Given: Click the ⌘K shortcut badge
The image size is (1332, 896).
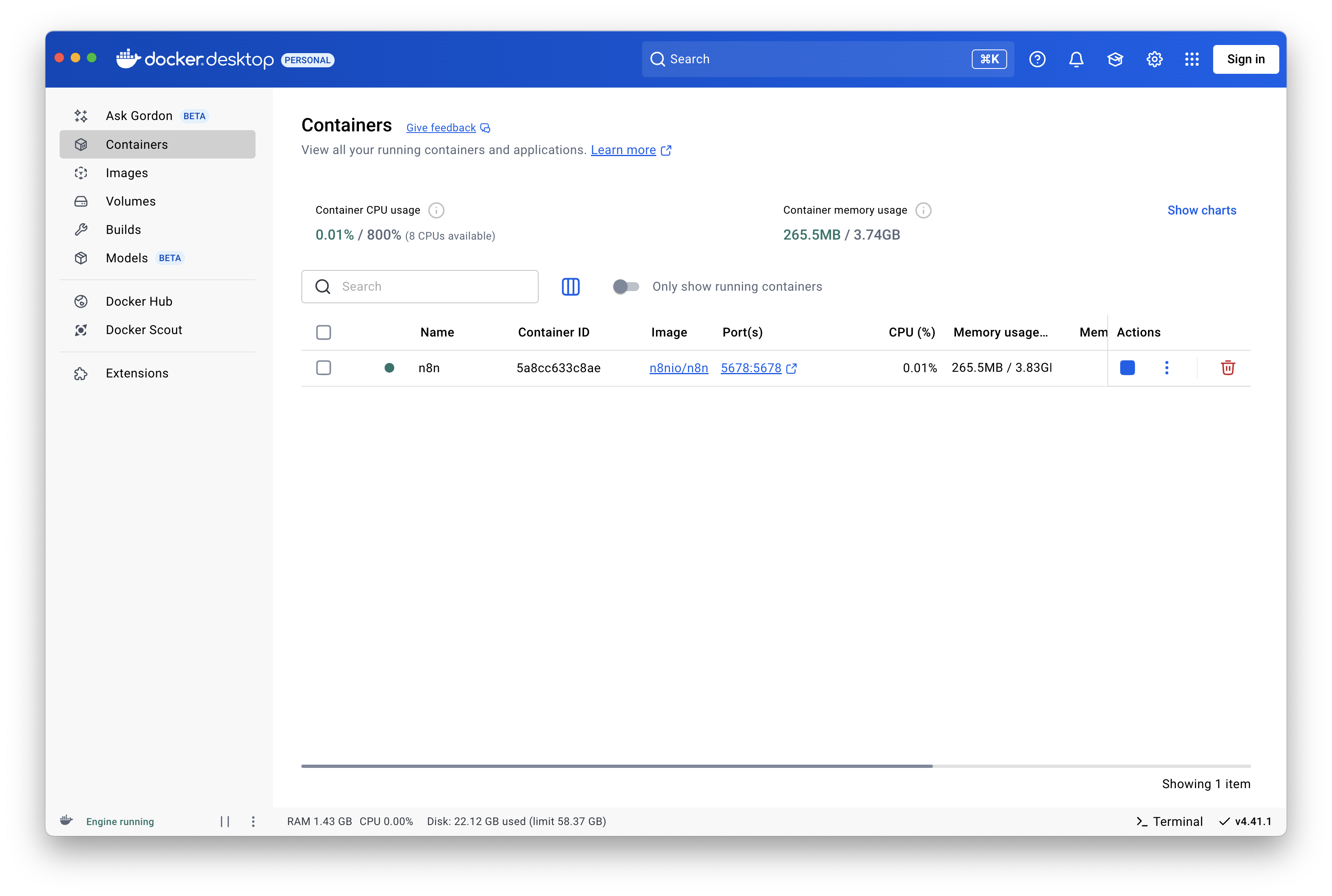Looking at the screenshot, I should 989,59.
